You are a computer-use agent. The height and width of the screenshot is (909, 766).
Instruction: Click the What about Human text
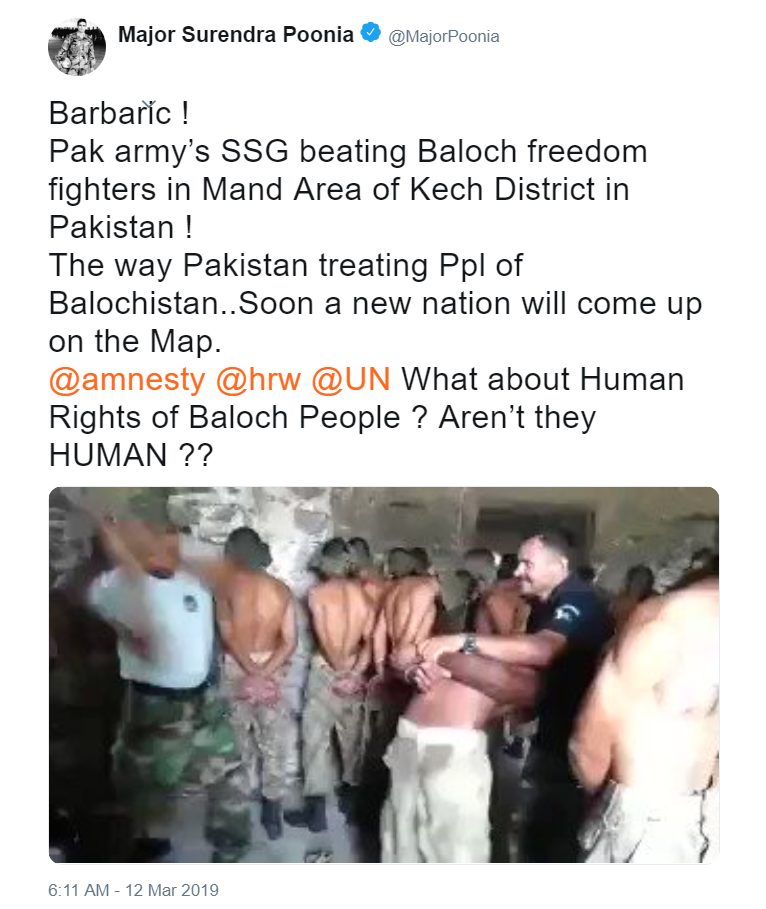point(543,380)
